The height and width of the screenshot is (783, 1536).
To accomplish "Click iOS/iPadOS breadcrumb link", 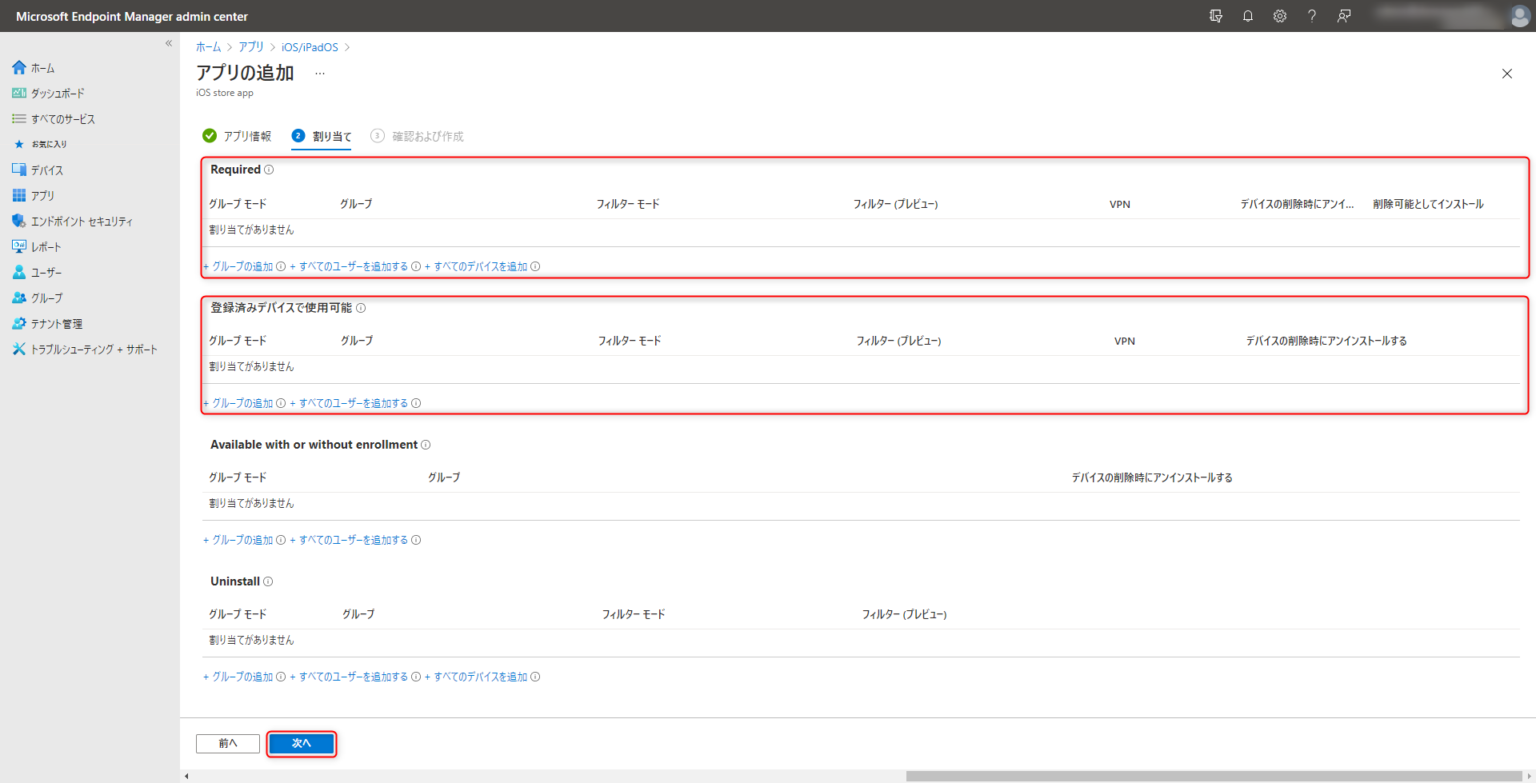I will click(x=310, y=47).
